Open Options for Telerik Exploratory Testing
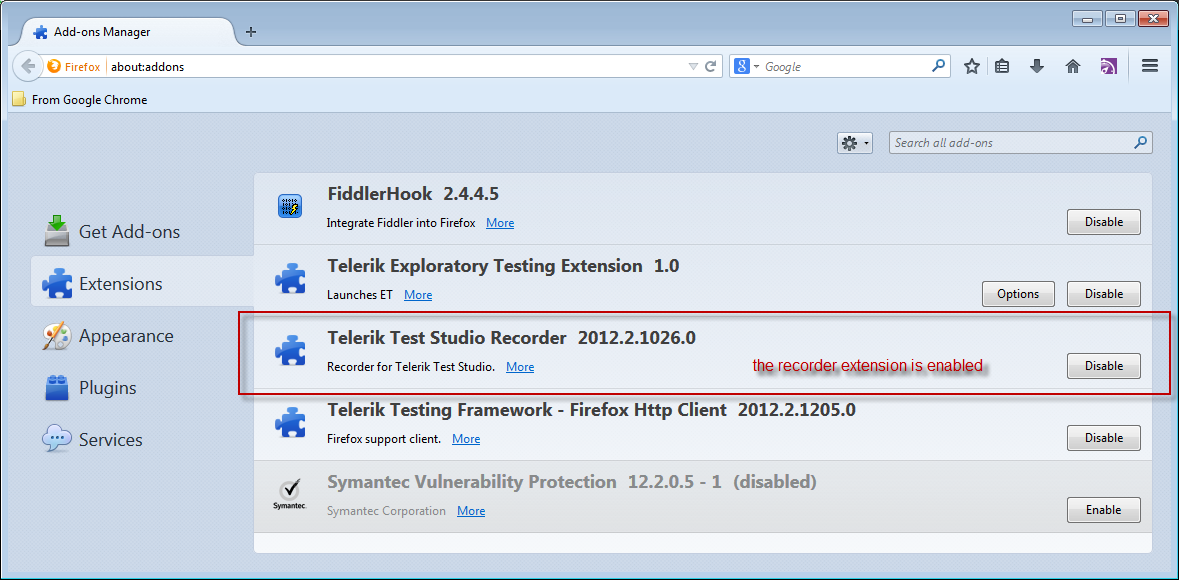Image resolution: width=1179 pixels, height=580 pixels. pyautogui.click(x=1018, y=294)
